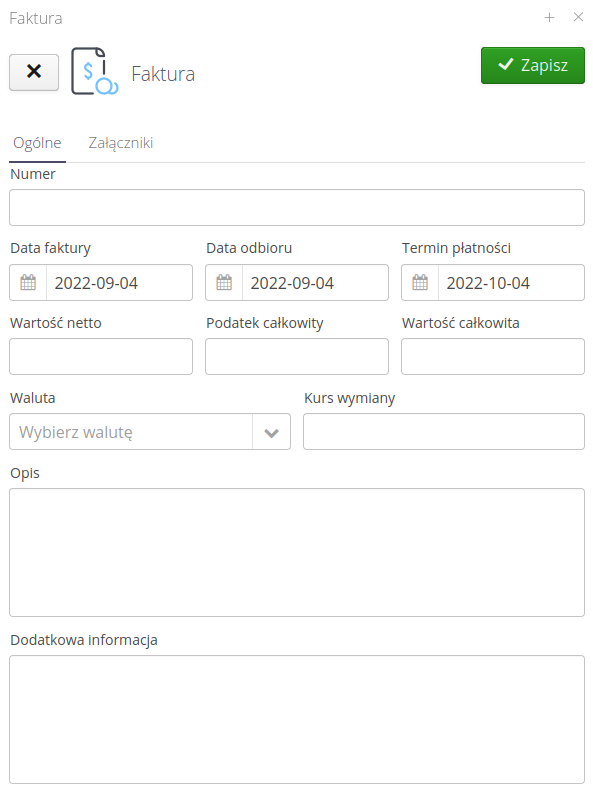Open the Wybierz walutę combo box
This screenshot has width=593, height=792.
[150, 432]
